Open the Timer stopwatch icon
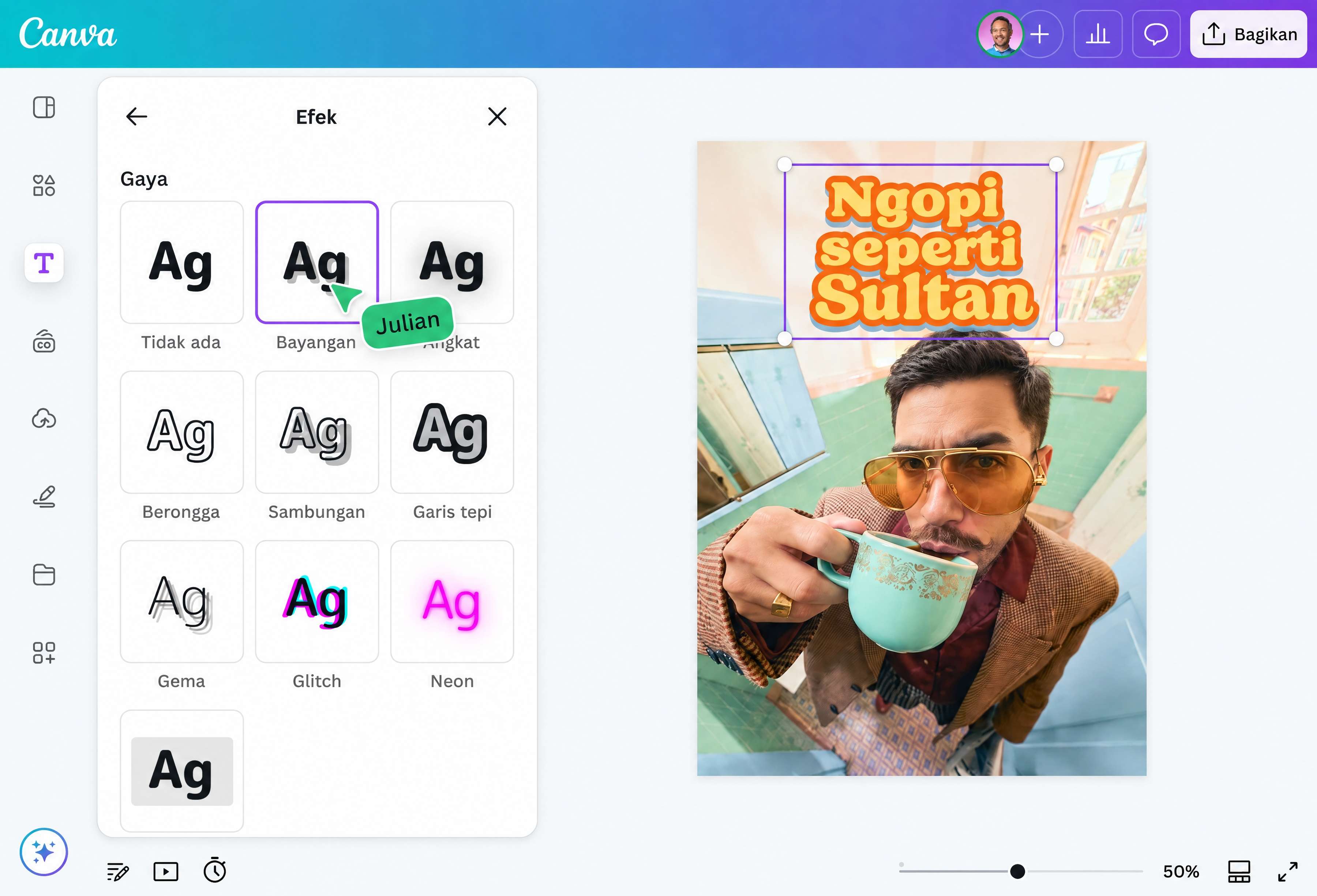This screenshot has height=896, width=1317. pyautogui.click(x=215, y=870)
